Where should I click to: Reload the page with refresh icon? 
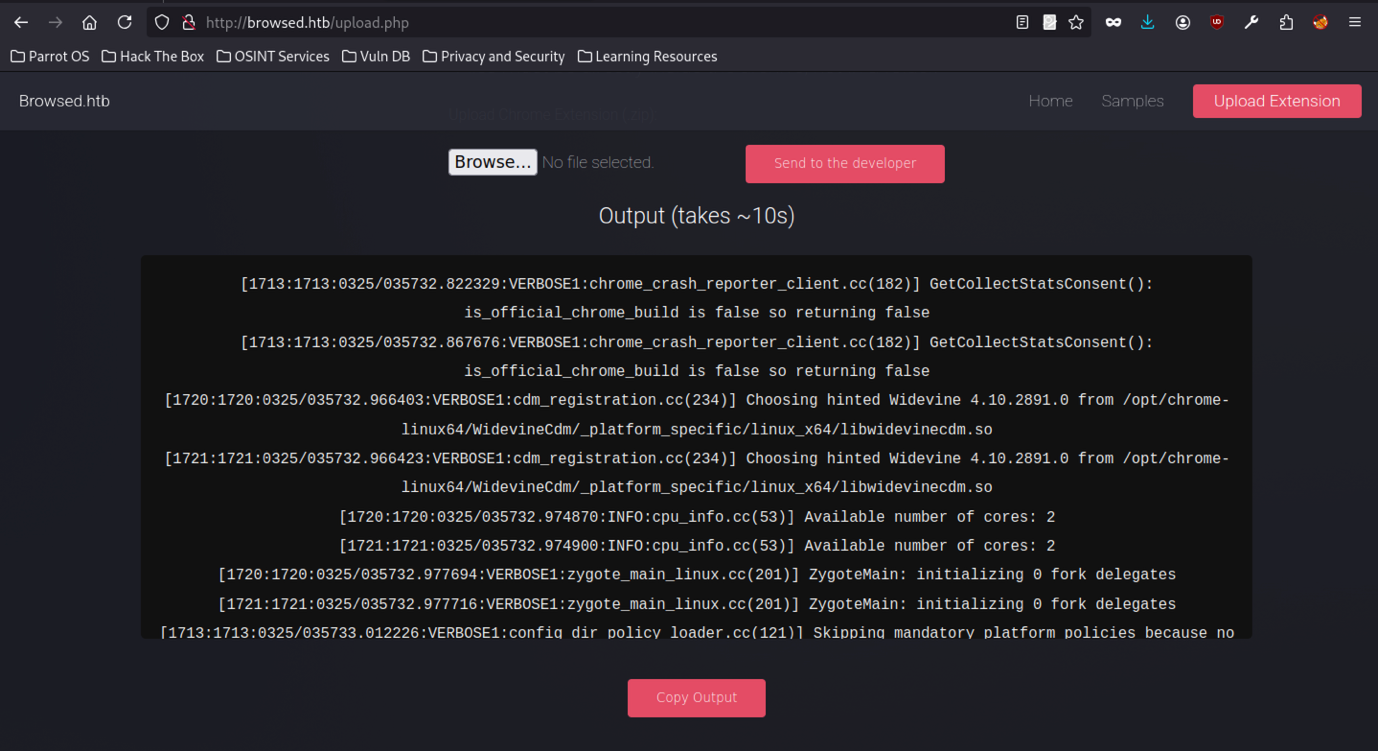click(x=124, y=22)
